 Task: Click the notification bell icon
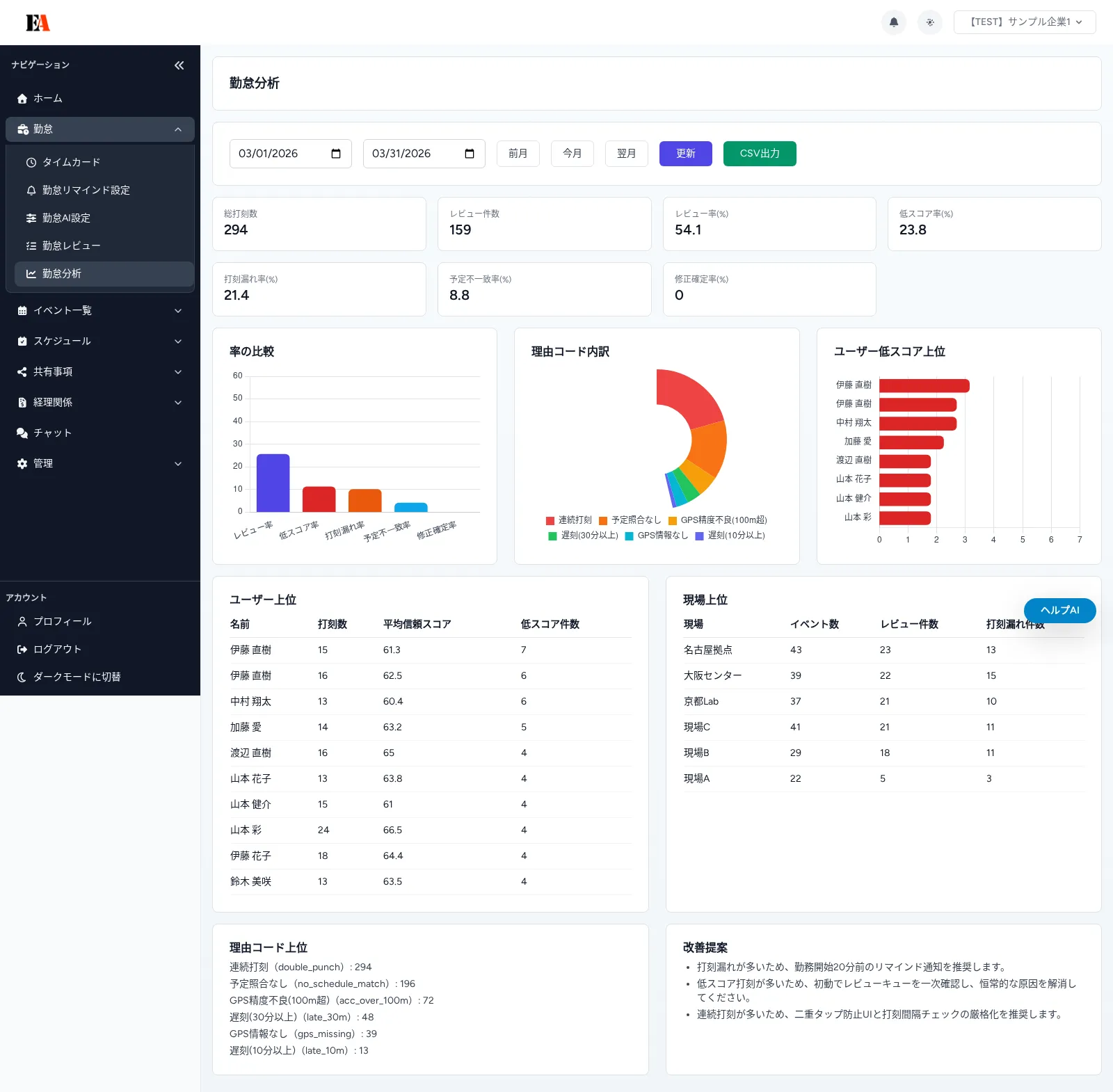tap(894, 22)
